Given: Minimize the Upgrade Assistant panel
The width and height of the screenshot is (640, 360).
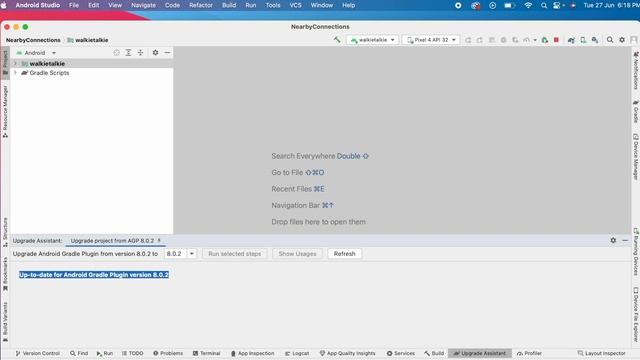Looking at the screenshot, I should coord(625,240).
